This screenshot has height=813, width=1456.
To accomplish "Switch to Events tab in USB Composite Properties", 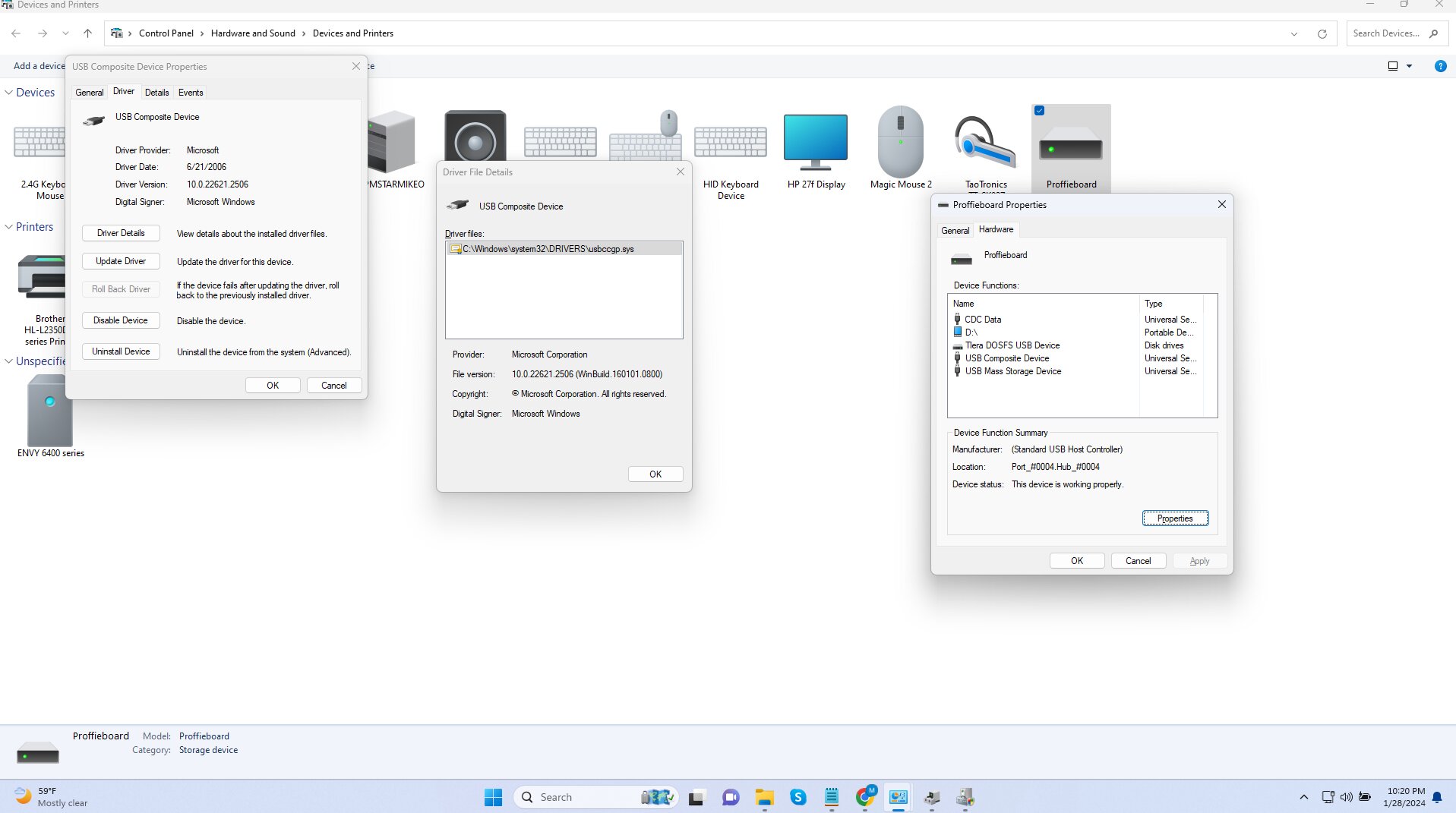I will (191, 93).
